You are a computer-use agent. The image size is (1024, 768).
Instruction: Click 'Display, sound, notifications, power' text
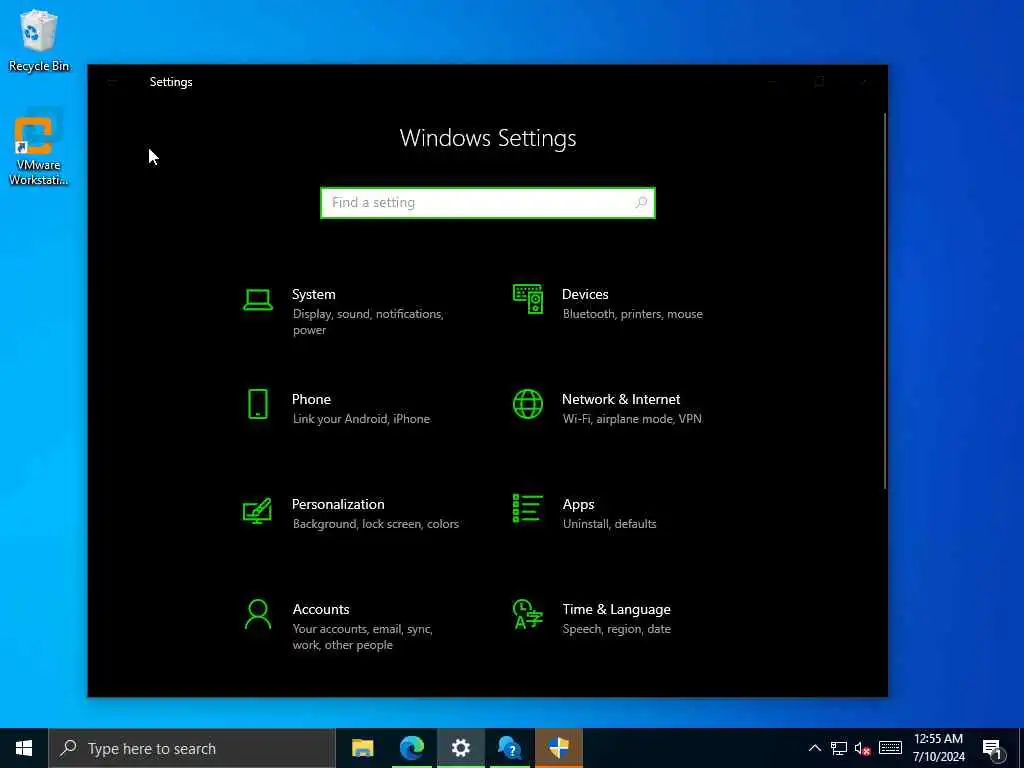pyautogui.click(x=368, y=322)
